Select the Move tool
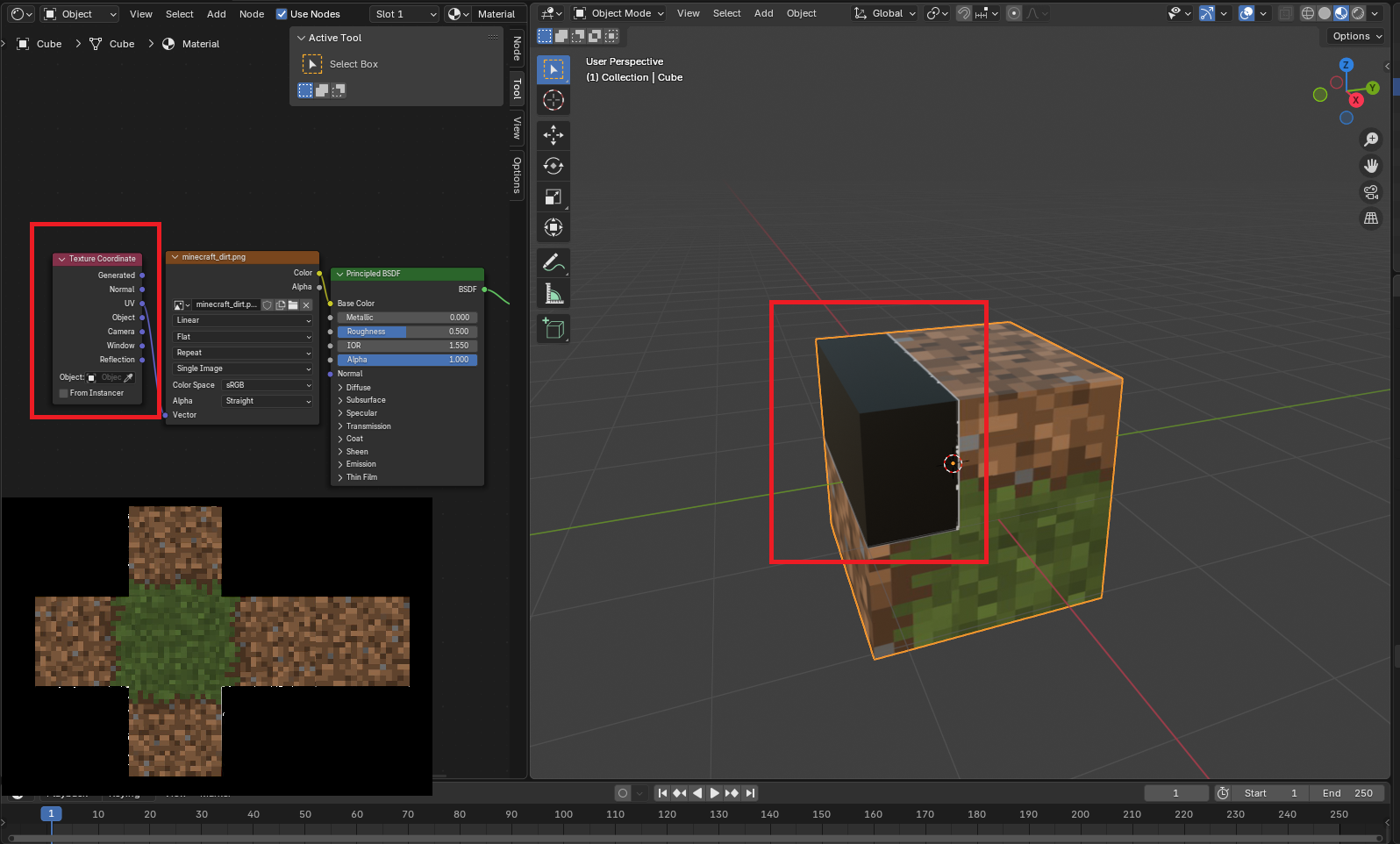Image resolution: width=1400 pixels, height=844 pixels. (553, 134)
